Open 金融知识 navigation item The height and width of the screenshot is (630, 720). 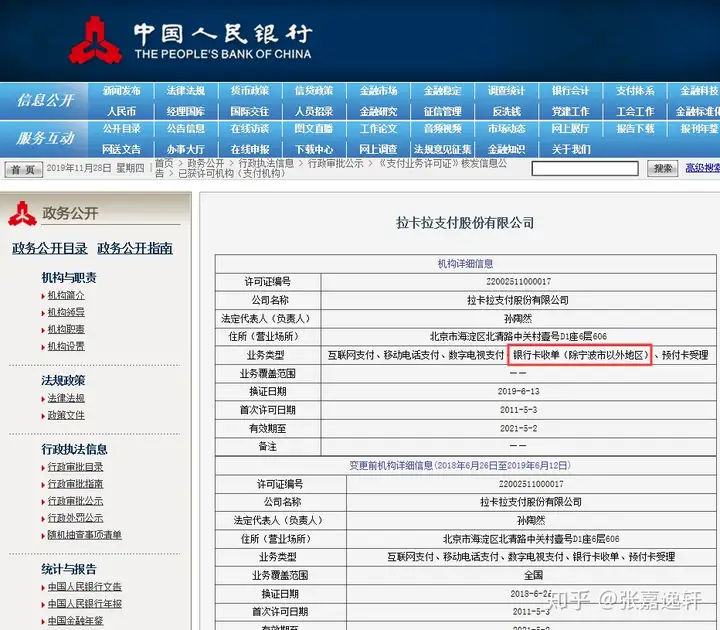[506, 149]
